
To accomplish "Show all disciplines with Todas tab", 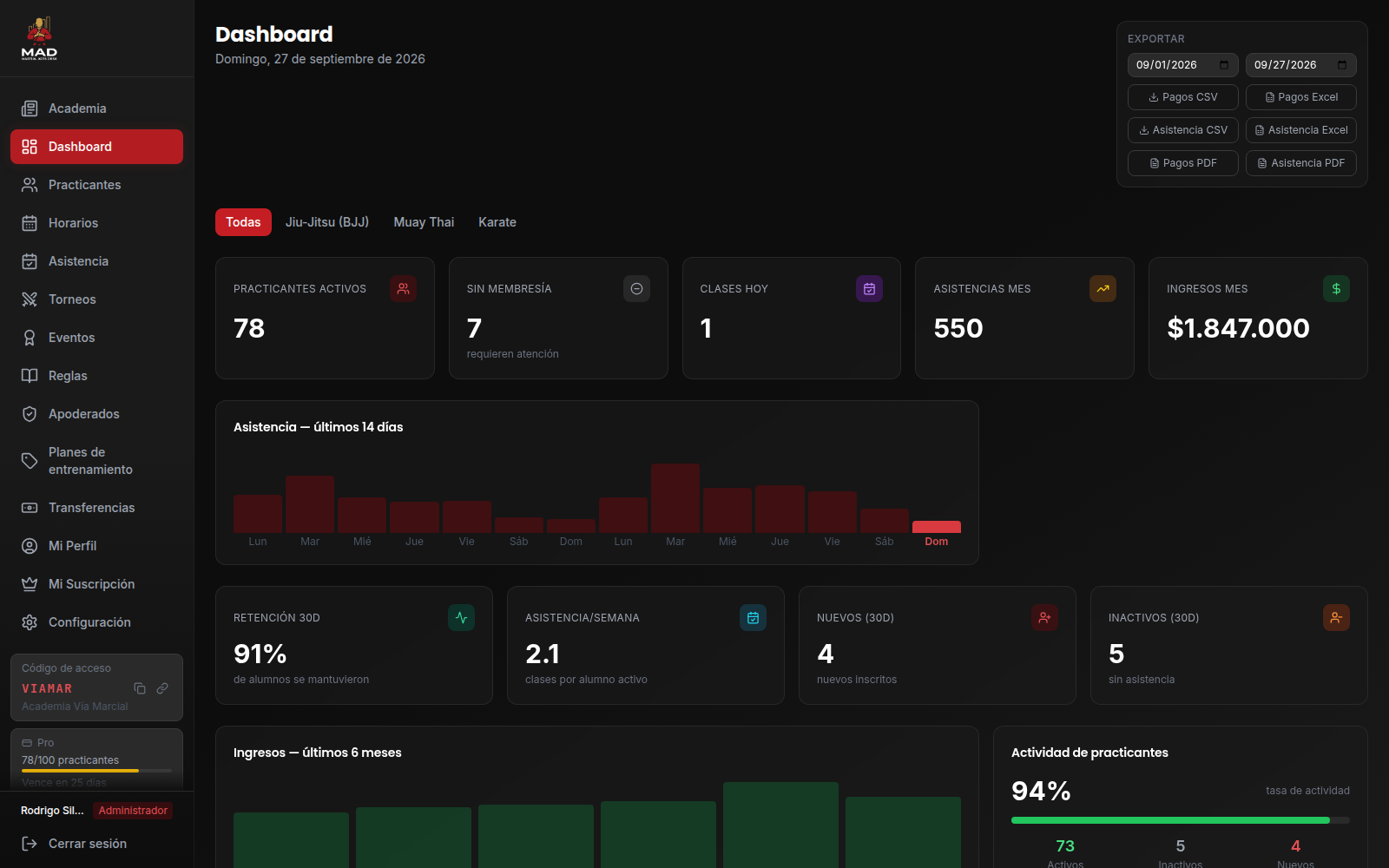I will point(243,222).
